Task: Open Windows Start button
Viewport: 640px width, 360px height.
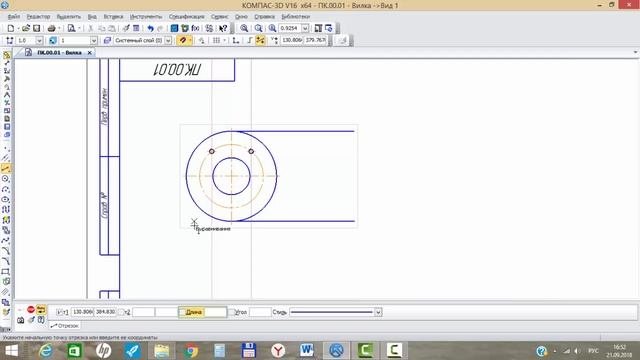Action: tap(11, 351)
